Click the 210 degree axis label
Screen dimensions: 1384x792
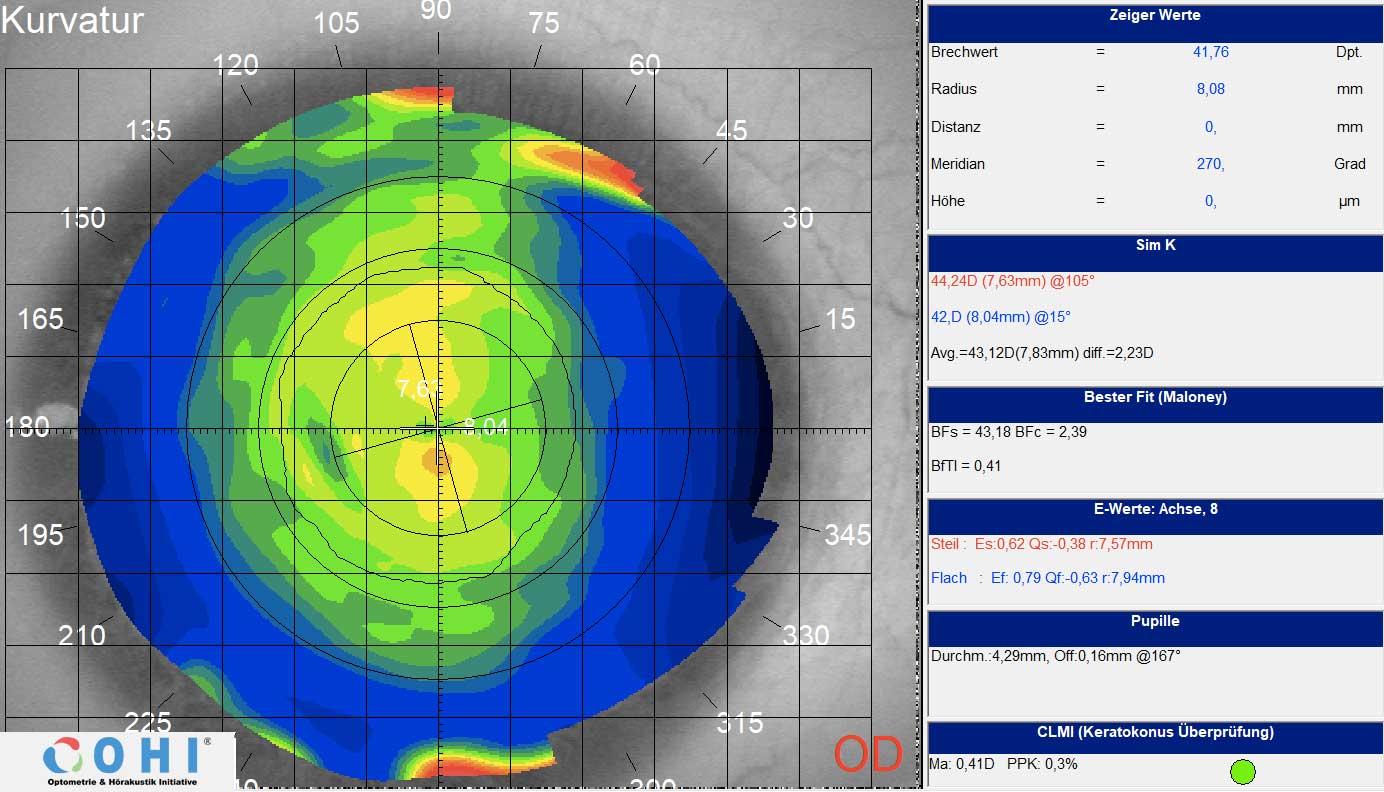tap(82, 635)
